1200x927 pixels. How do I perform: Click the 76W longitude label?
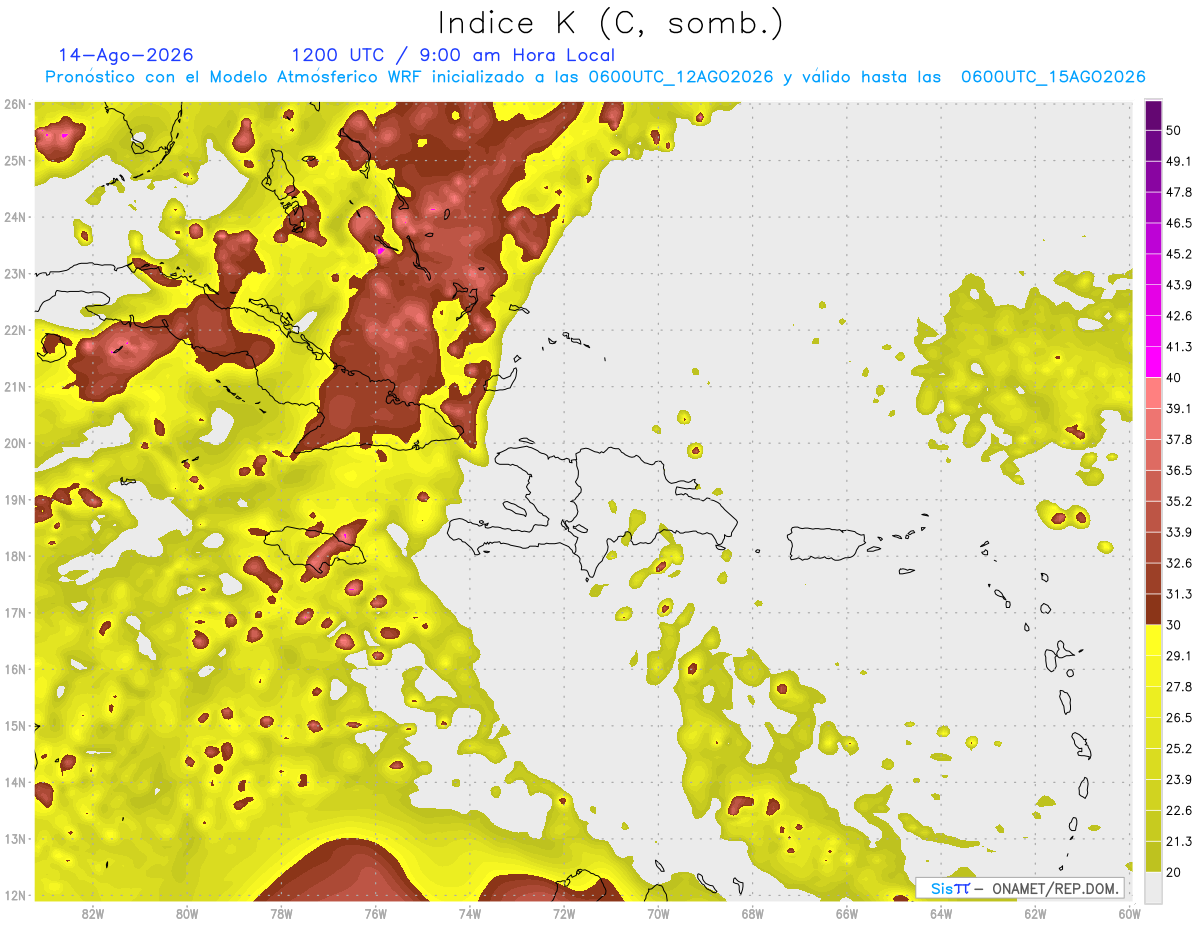(375, 913)
